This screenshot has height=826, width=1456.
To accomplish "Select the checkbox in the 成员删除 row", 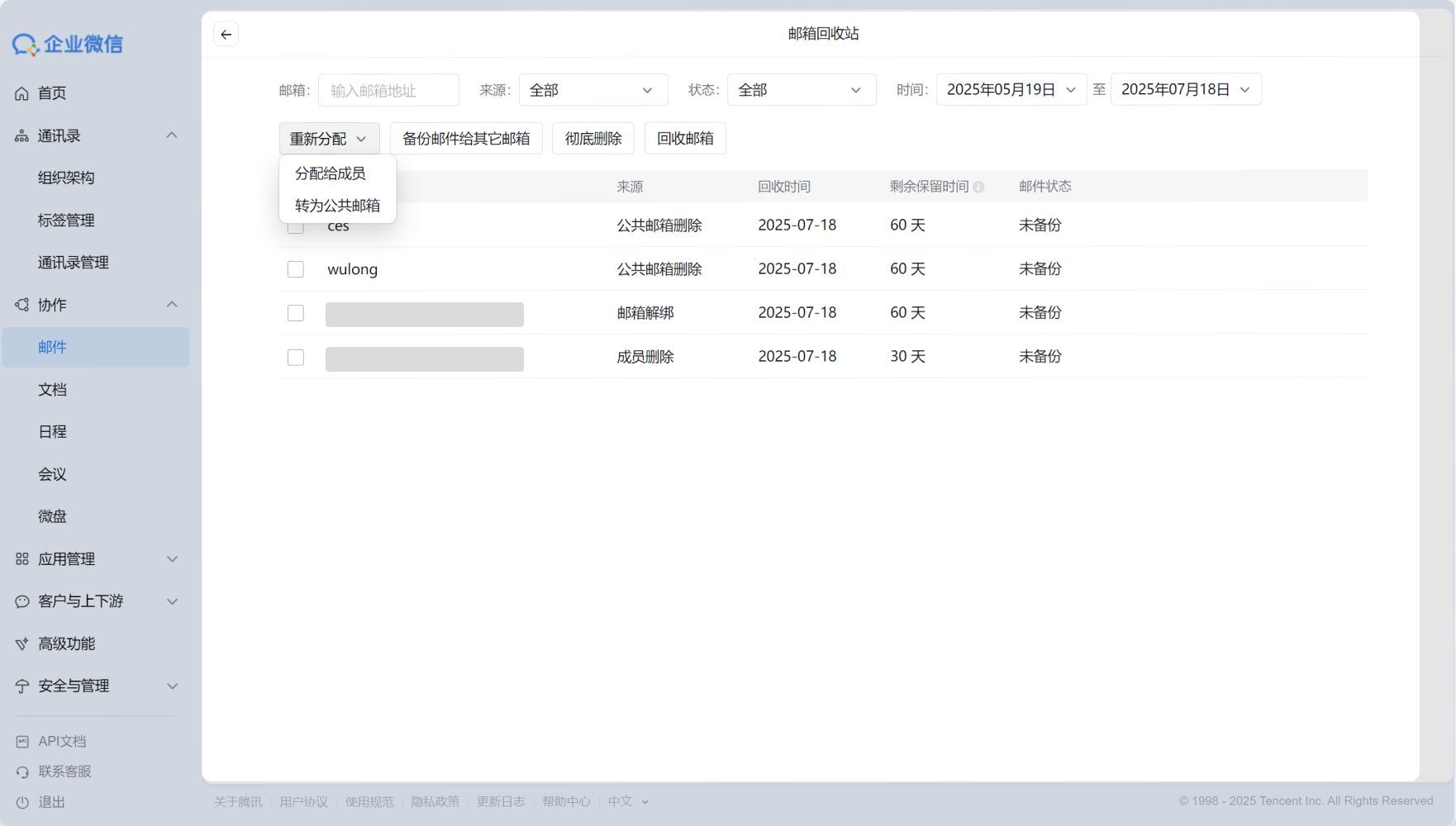I will coord(296,357).
